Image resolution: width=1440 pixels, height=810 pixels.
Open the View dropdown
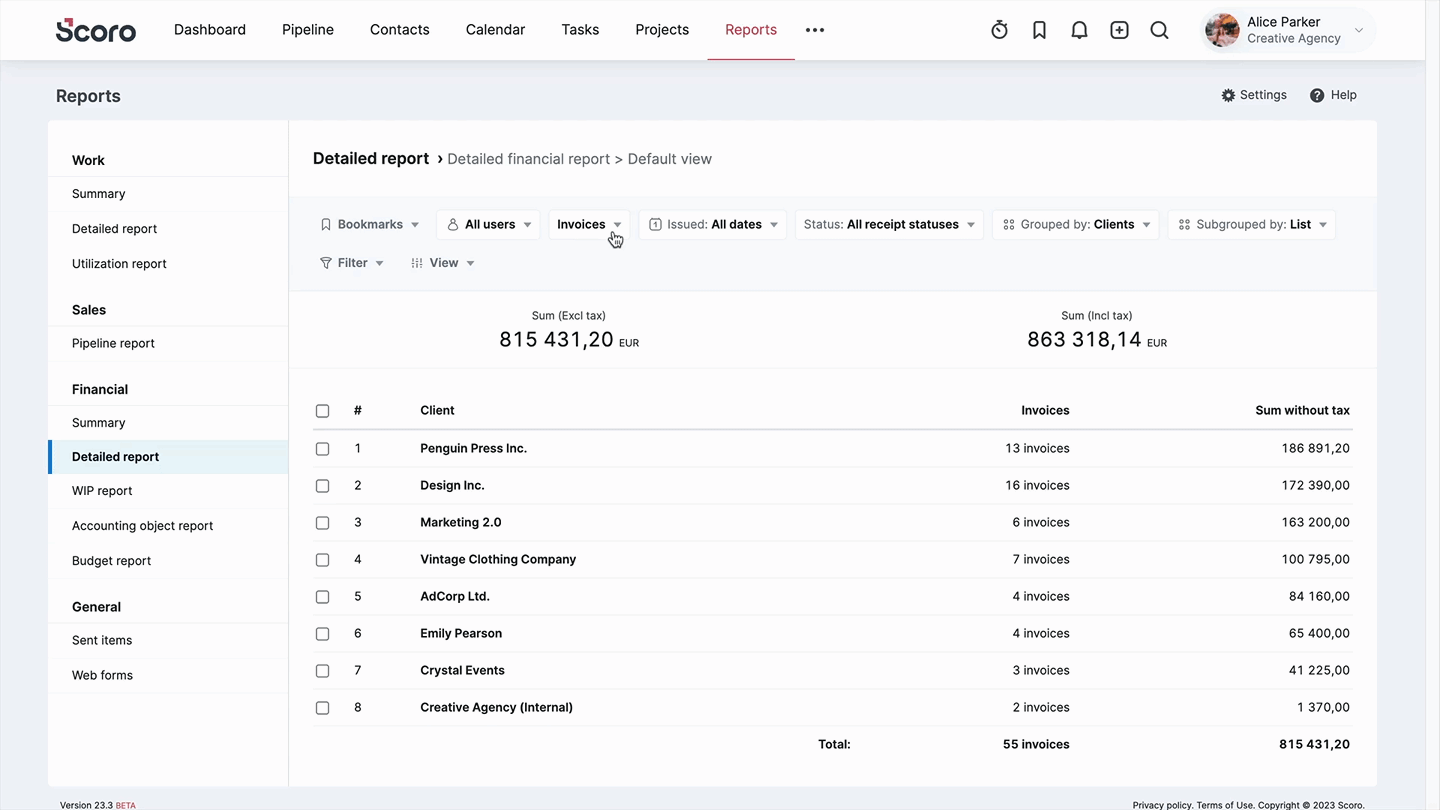443,263
